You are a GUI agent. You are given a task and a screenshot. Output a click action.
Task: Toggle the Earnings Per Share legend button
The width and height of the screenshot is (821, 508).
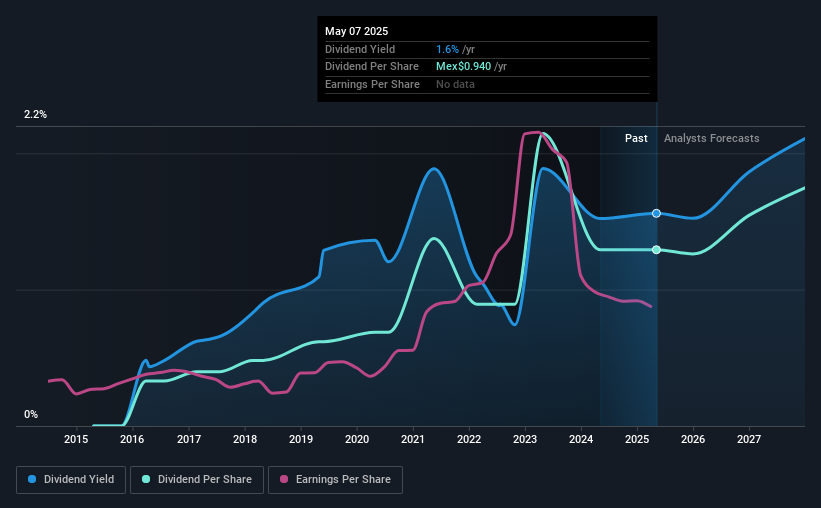tap(336, 480)
